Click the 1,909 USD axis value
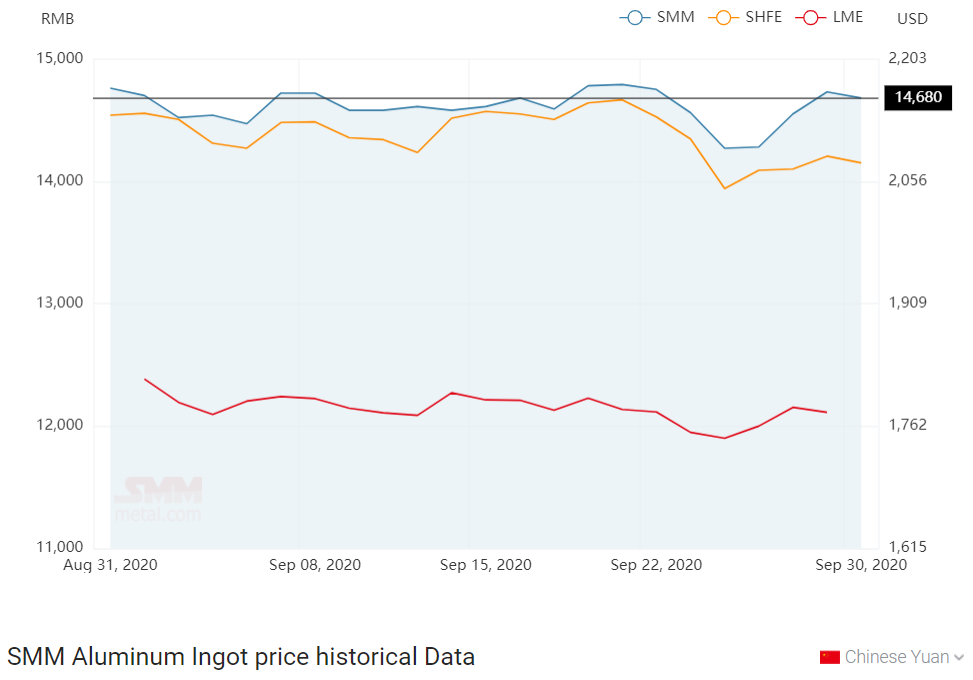Screen dimensions: 973x680 (907, 303)
